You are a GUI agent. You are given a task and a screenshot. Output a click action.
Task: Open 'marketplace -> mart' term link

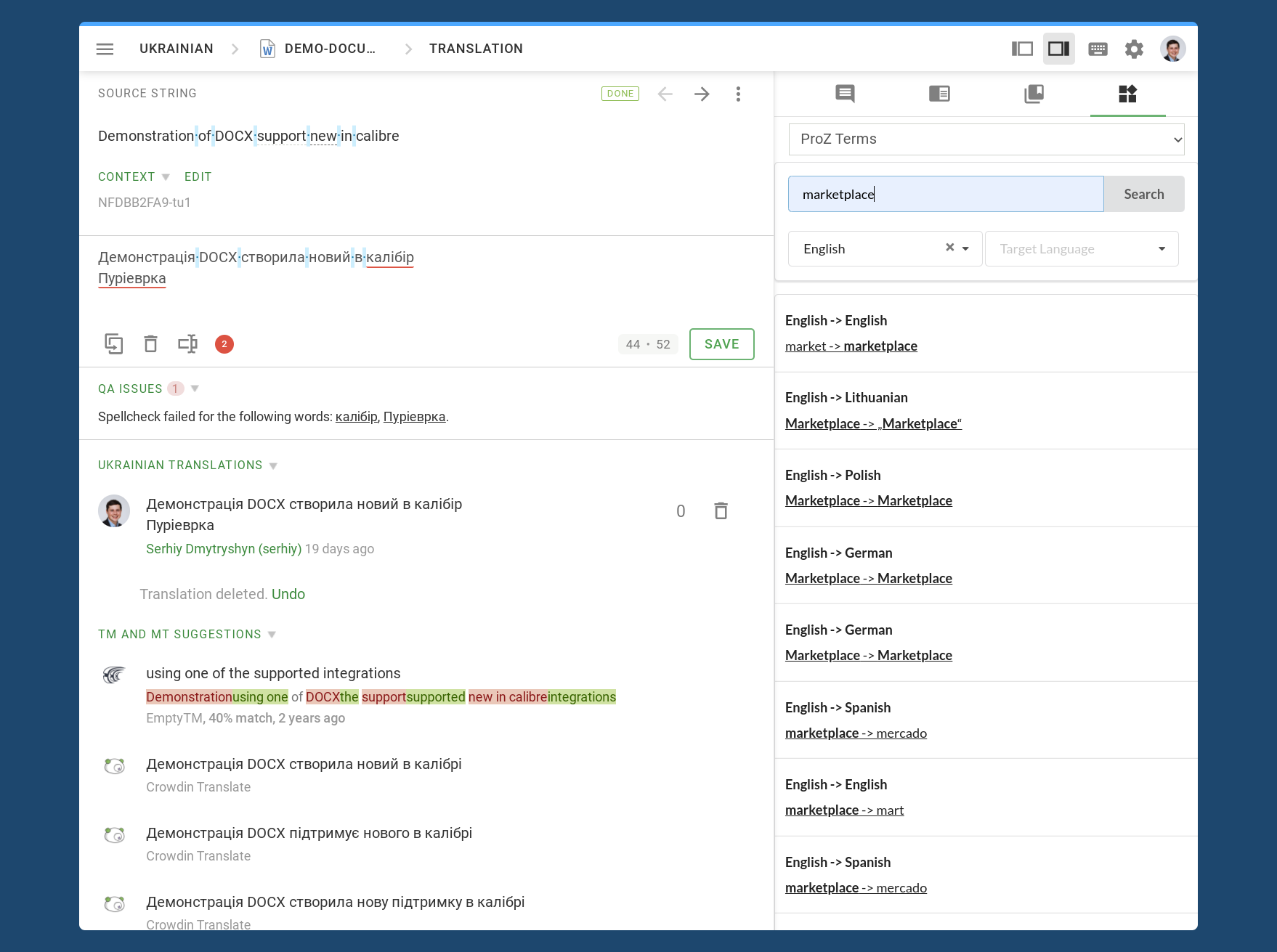[x=844, y=810]
